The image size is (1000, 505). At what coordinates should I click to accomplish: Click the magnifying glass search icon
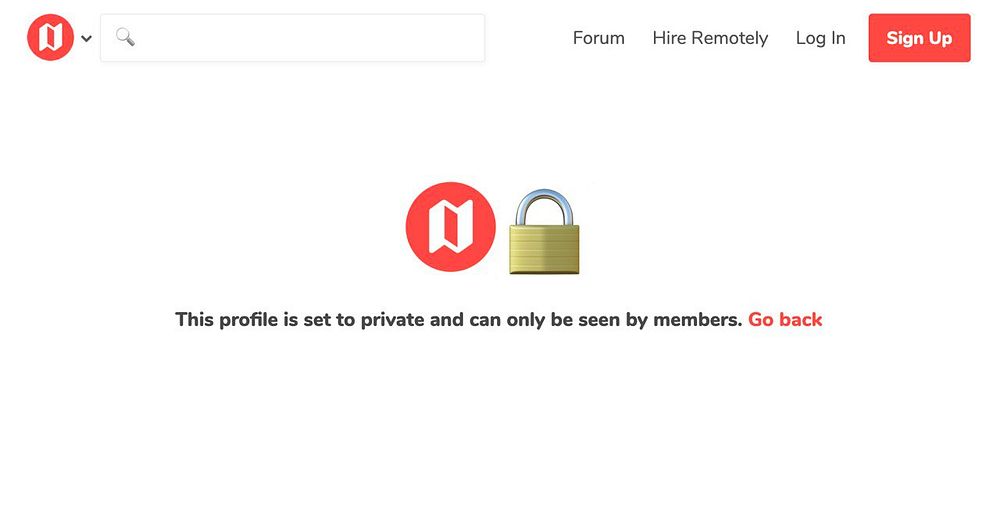(125, 38)
